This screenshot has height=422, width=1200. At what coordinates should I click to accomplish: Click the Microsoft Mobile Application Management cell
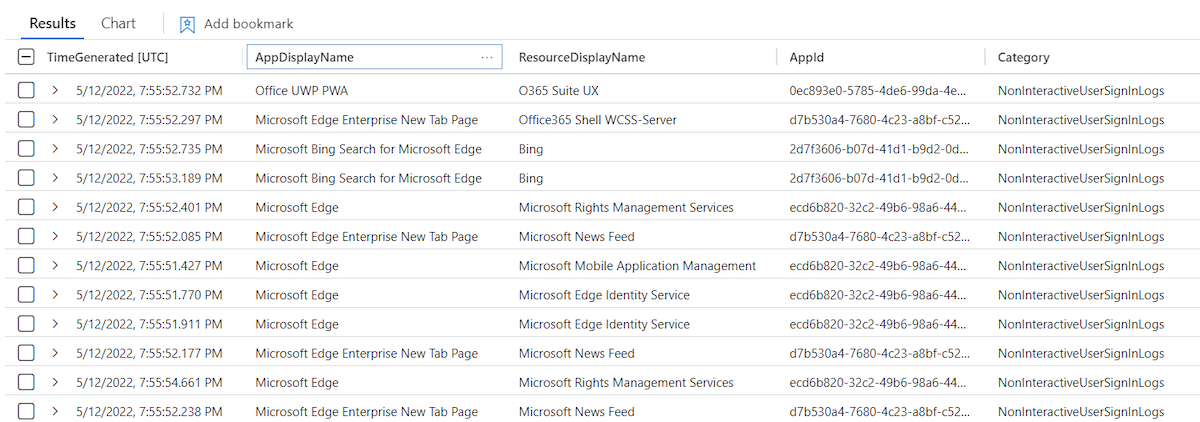[x=637, y=266]
